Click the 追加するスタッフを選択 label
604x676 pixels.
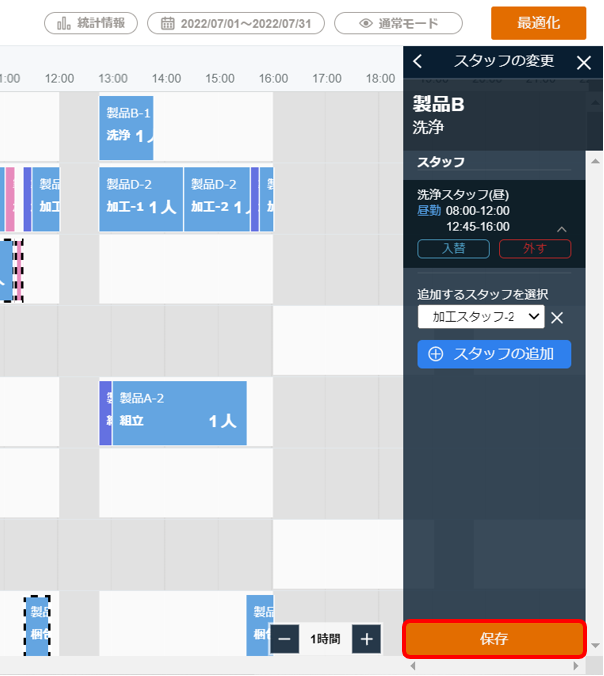pos(483,294)
